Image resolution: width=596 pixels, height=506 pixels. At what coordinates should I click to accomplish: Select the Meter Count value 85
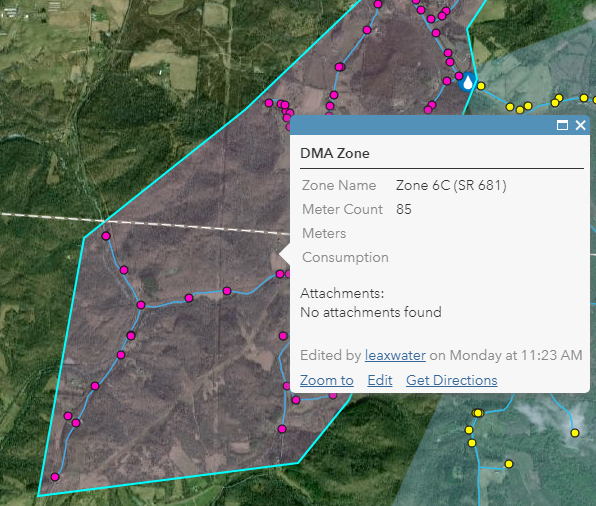pos(404,209)
